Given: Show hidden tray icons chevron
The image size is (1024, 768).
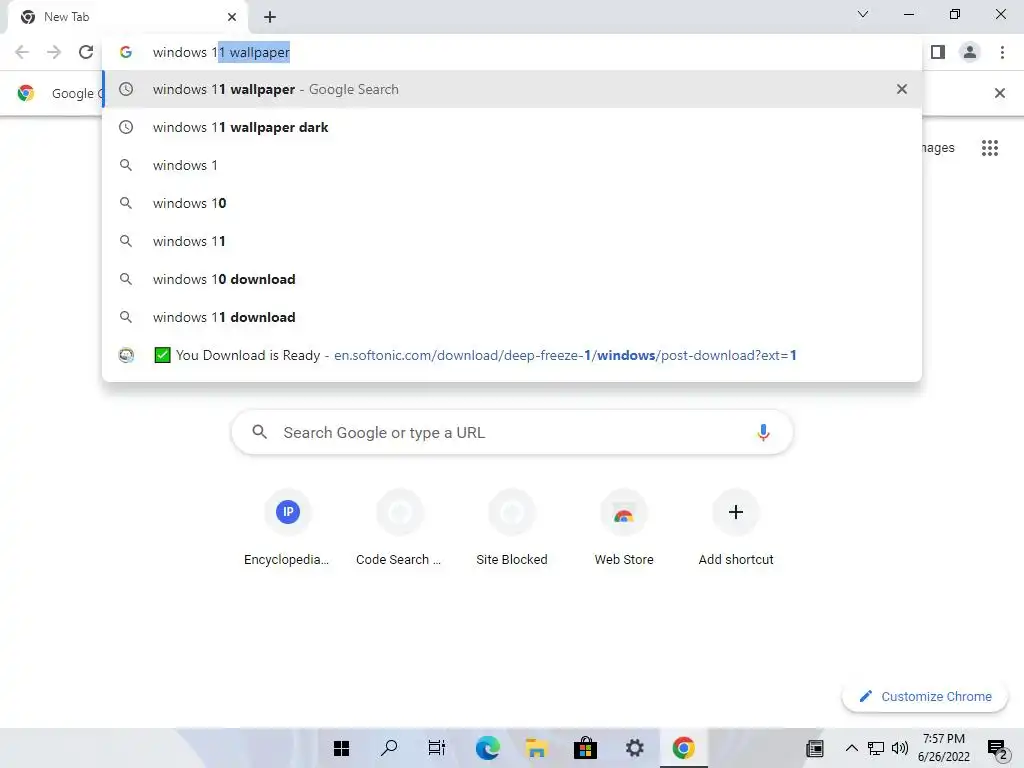Looking at the screenshot, I should click(x=852, y=748).
